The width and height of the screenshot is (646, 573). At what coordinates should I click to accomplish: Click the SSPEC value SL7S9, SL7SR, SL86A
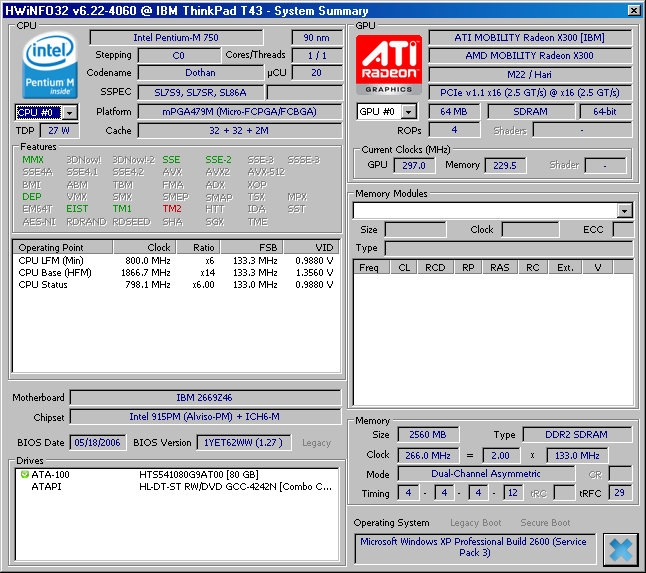coord(200,93)
